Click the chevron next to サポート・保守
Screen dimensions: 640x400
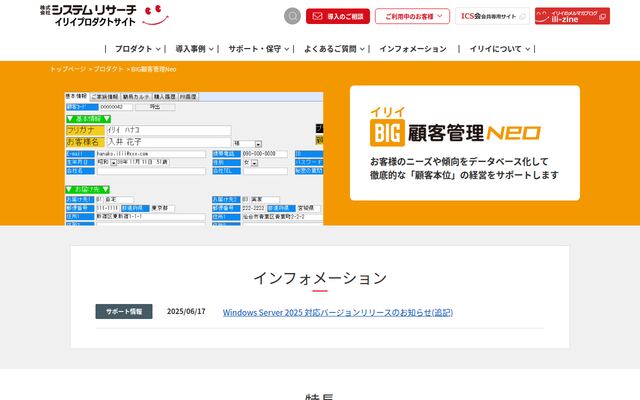[x=287, y=49]
